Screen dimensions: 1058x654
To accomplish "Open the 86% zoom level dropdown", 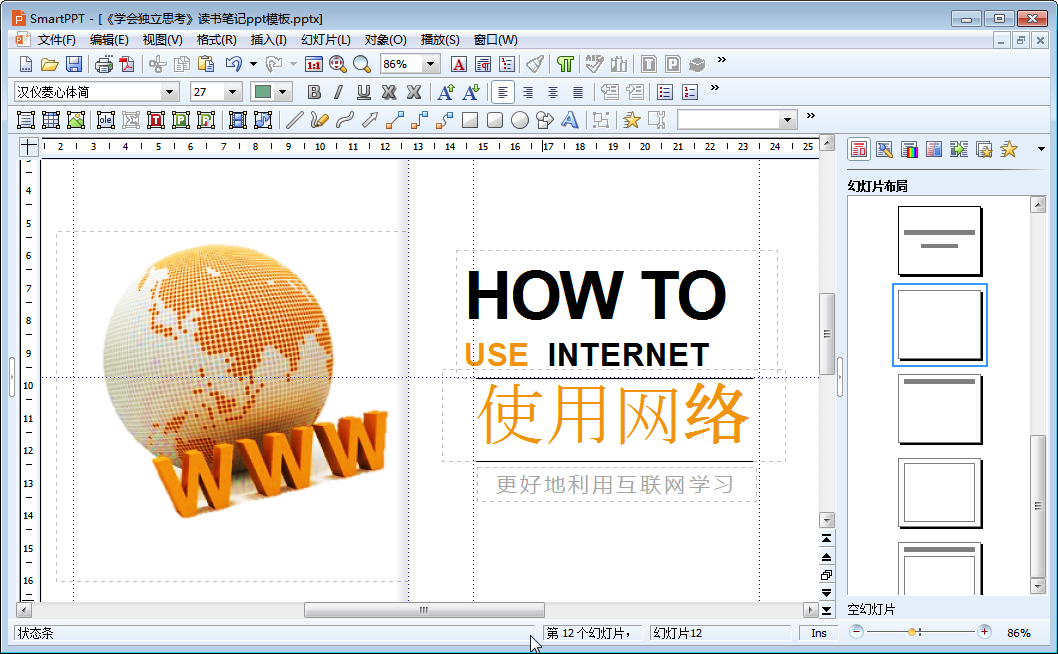I will (x=430, y=64).
